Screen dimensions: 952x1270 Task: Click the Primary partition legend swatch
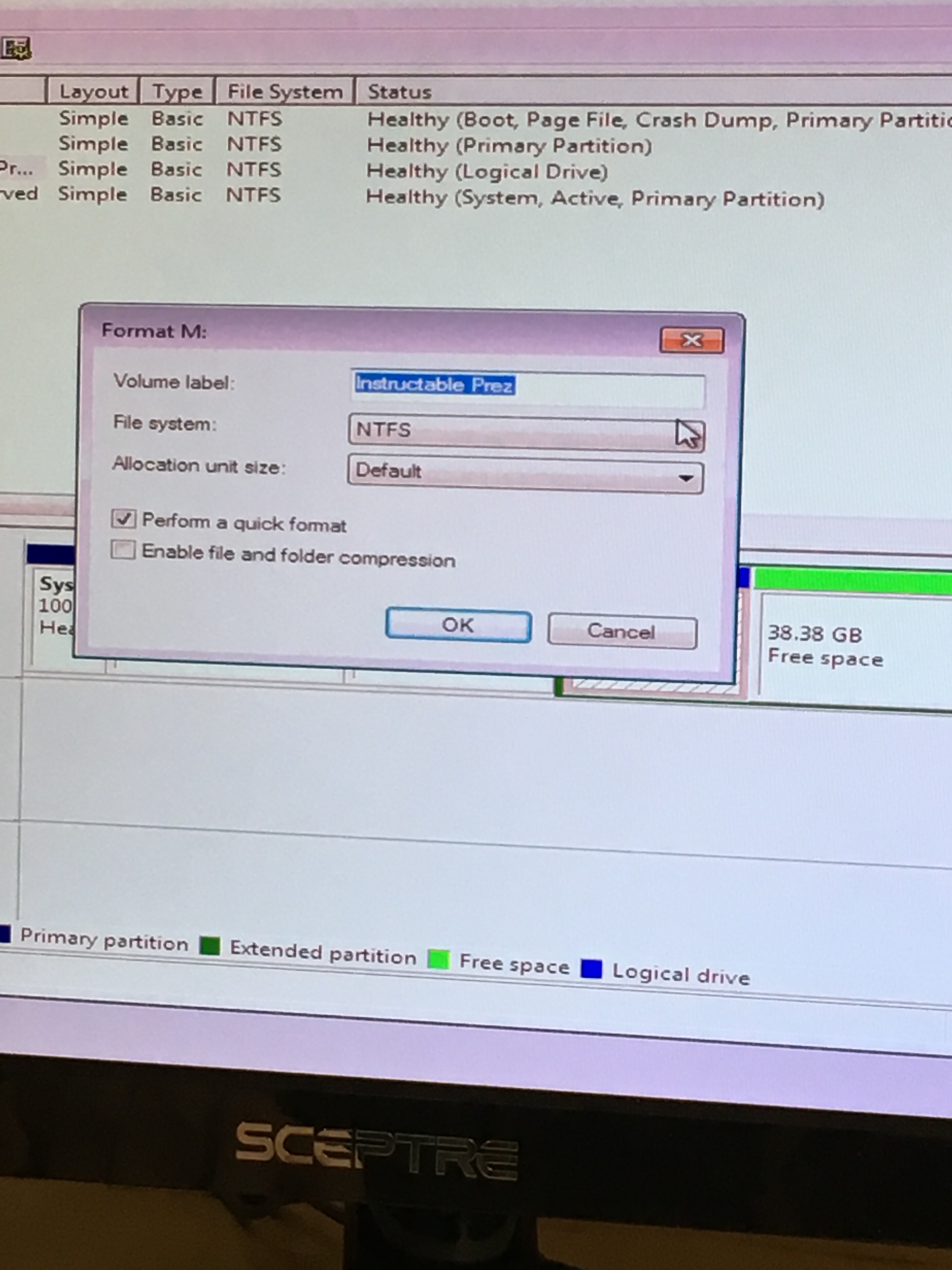(5, 934)
